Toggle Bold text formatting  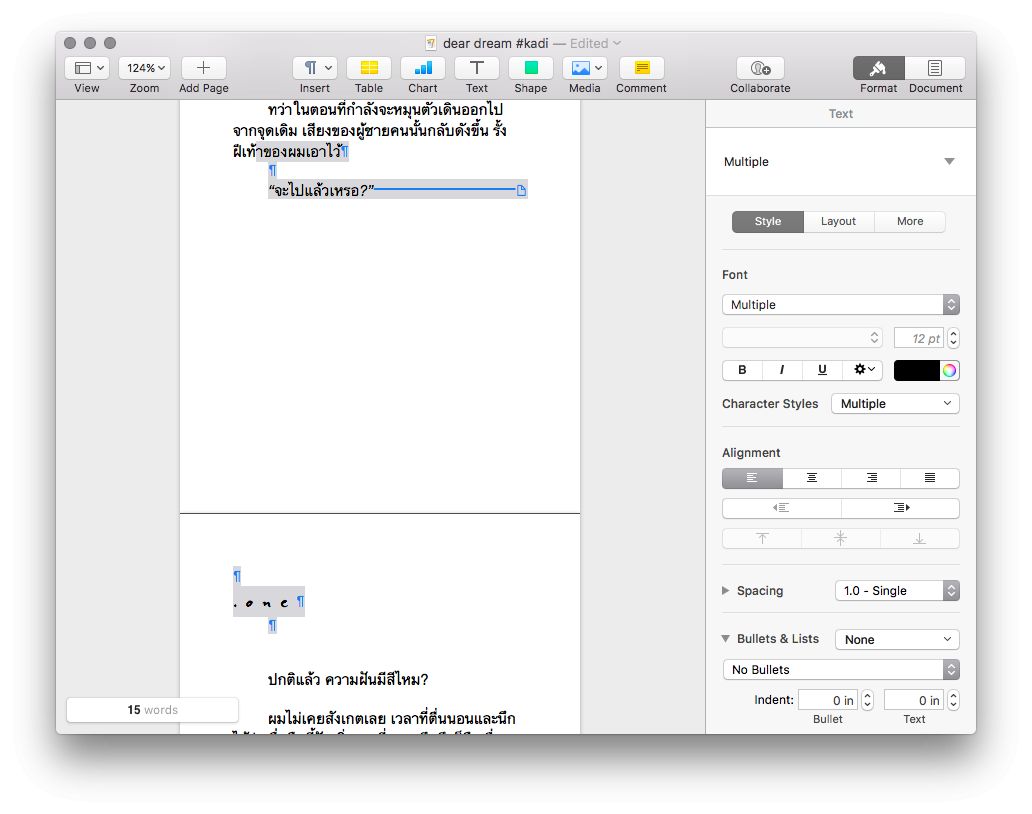(x=742, y=370)
